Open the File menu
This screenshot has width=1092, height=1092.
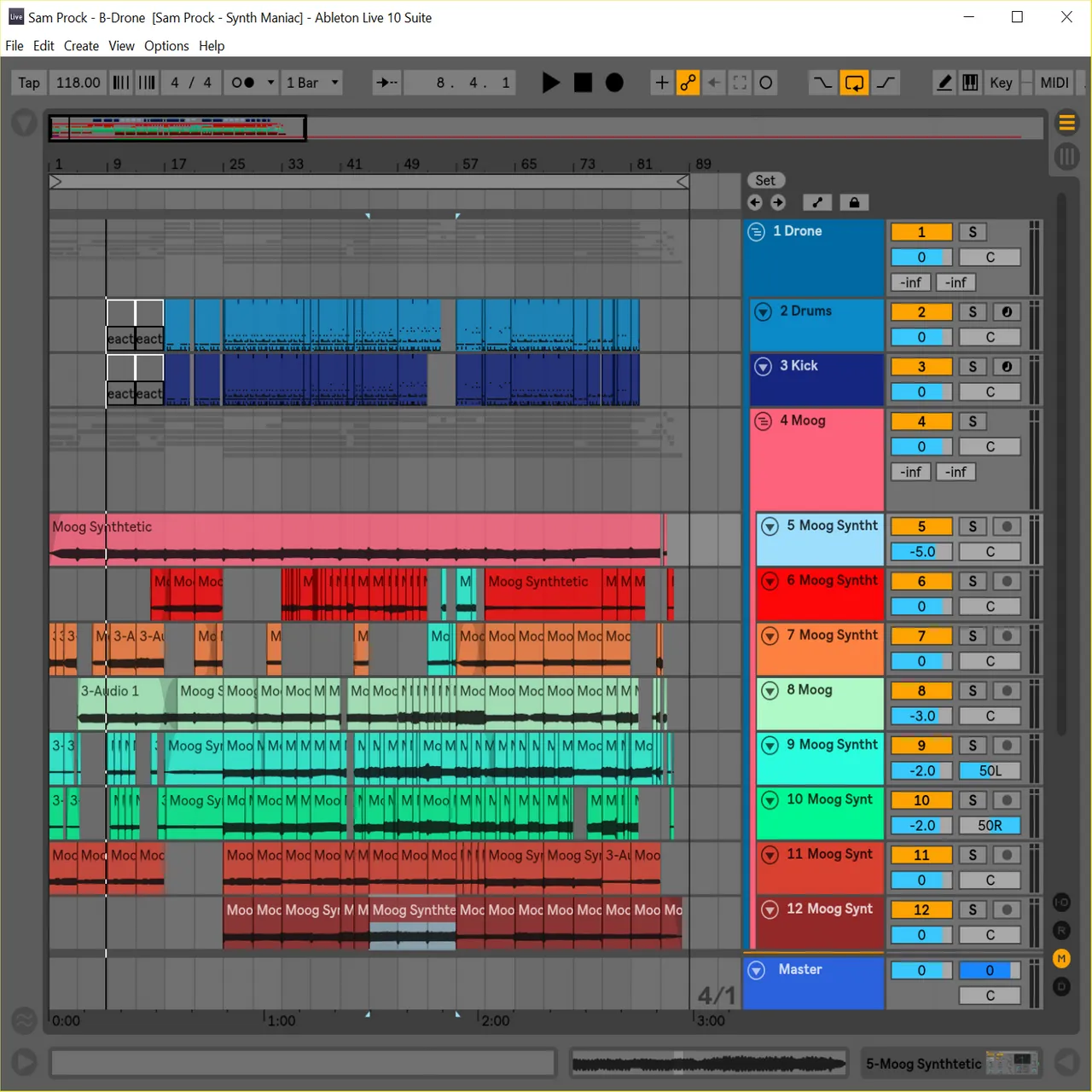(15, 46)
